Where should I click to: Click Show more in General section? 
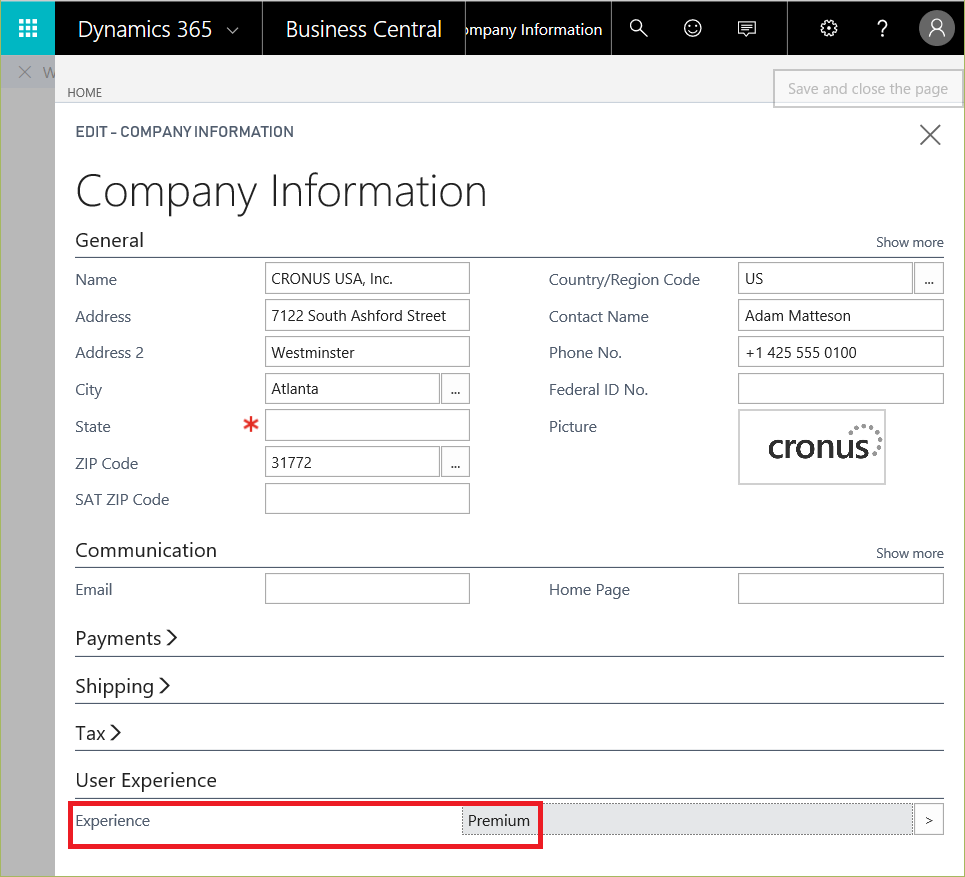pos(910,242)
